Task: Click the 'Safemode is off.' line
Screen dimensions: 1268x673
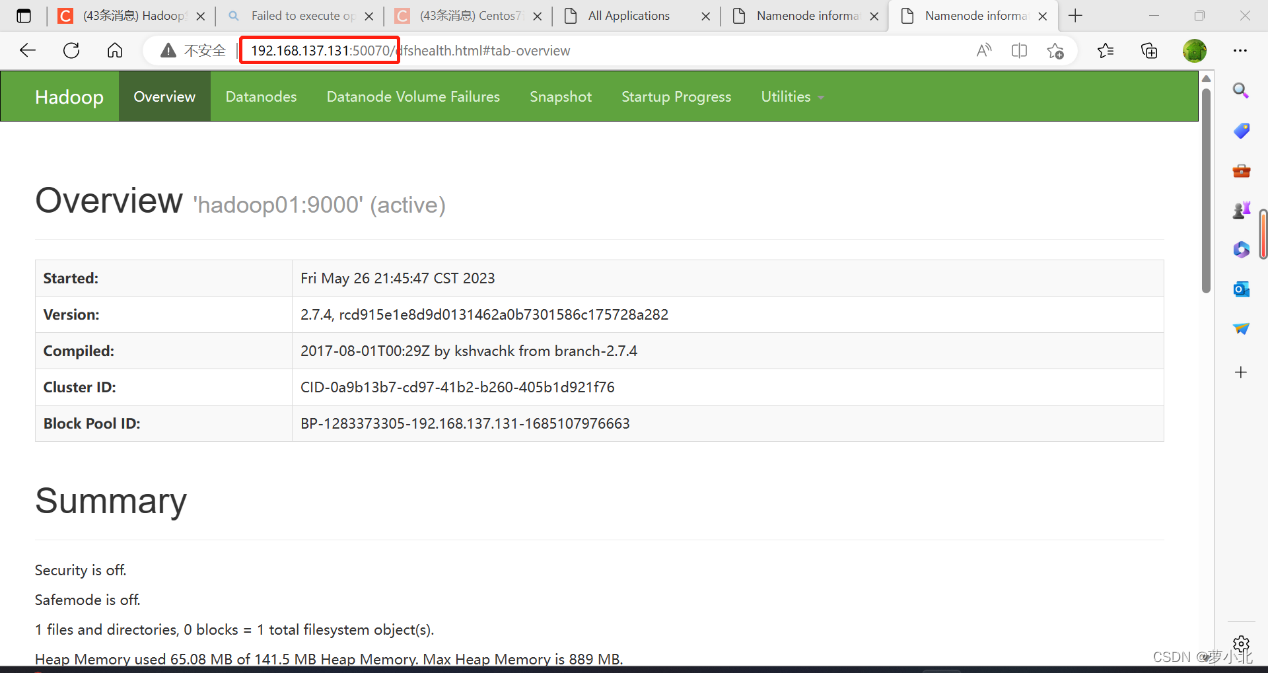Action: (88, 600)
